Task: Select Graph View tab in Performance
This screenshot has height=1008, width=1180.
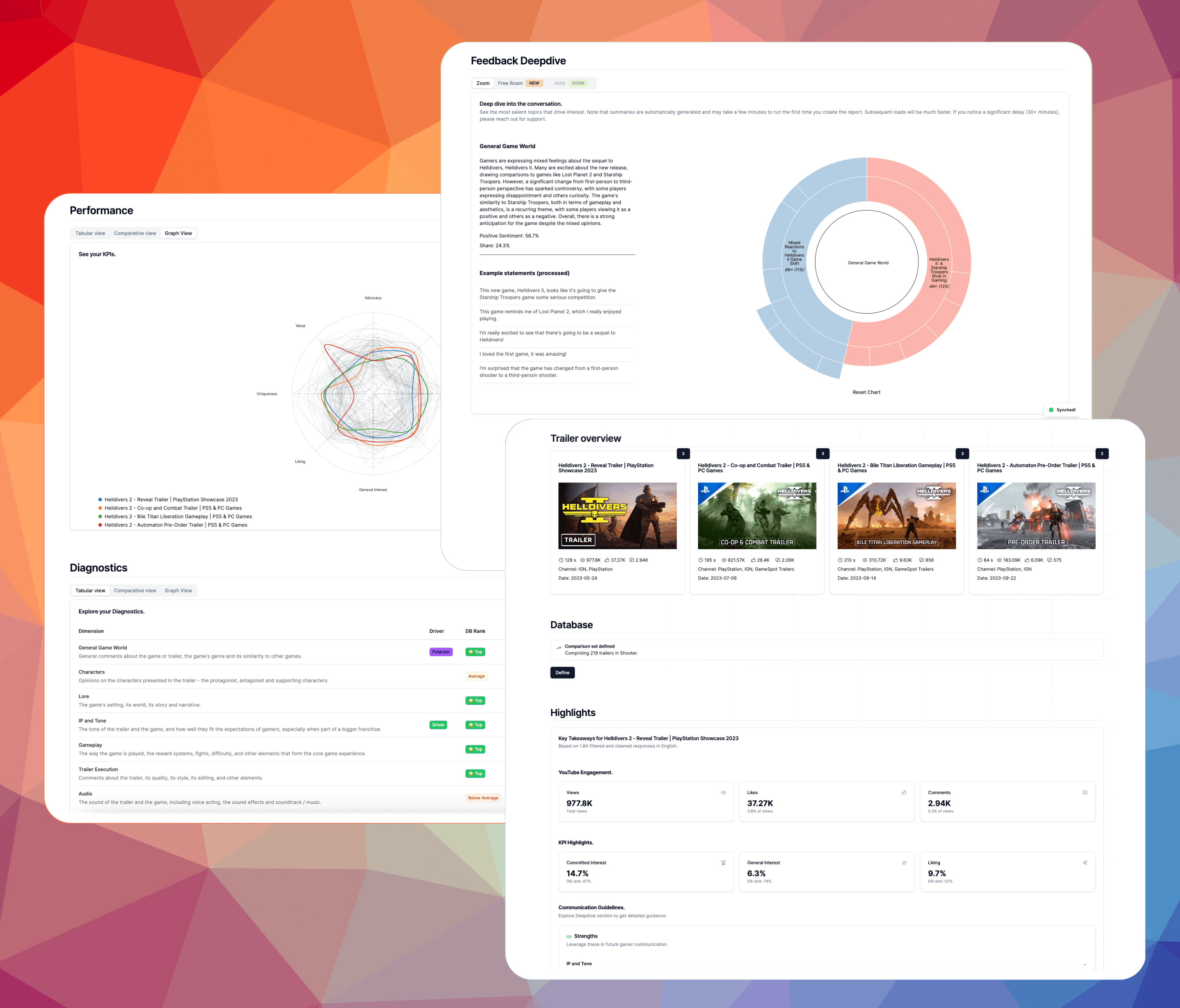Action: pos(178,233)
